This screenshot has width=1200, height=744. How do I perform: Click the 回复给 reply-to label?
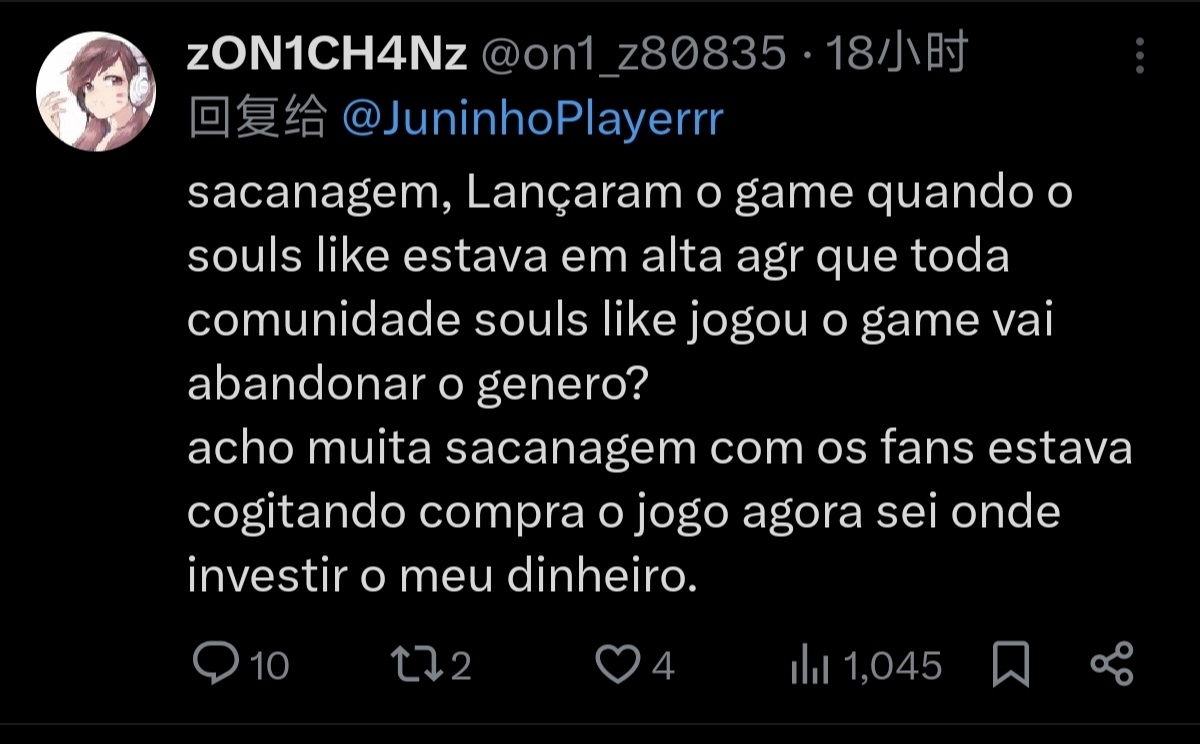257,120
